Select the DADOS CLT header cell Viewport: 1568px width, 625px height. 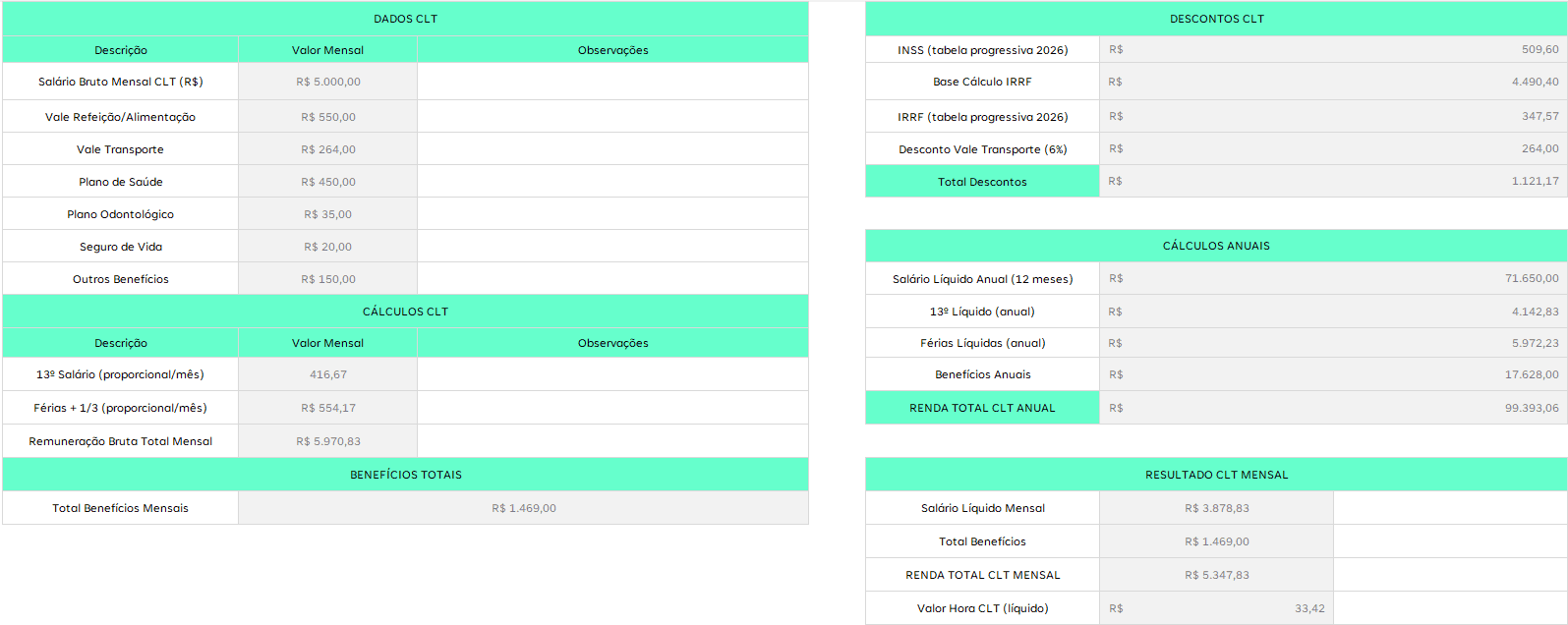[405, 19]
